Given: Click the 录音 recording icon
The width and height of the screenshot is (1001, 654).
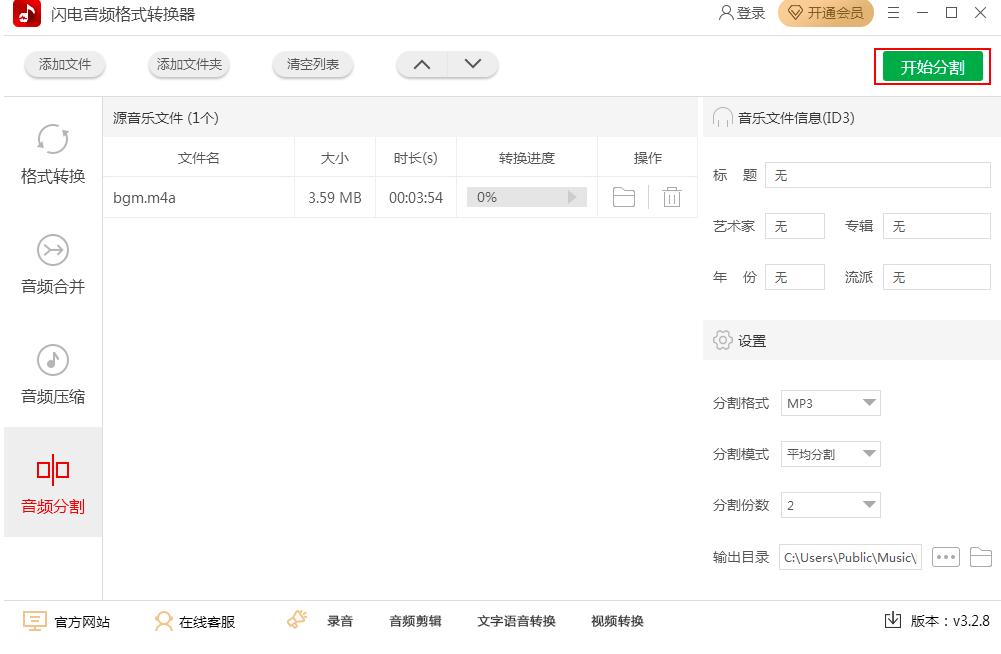Looking at the screenshot, I should [x=297, y=620].
